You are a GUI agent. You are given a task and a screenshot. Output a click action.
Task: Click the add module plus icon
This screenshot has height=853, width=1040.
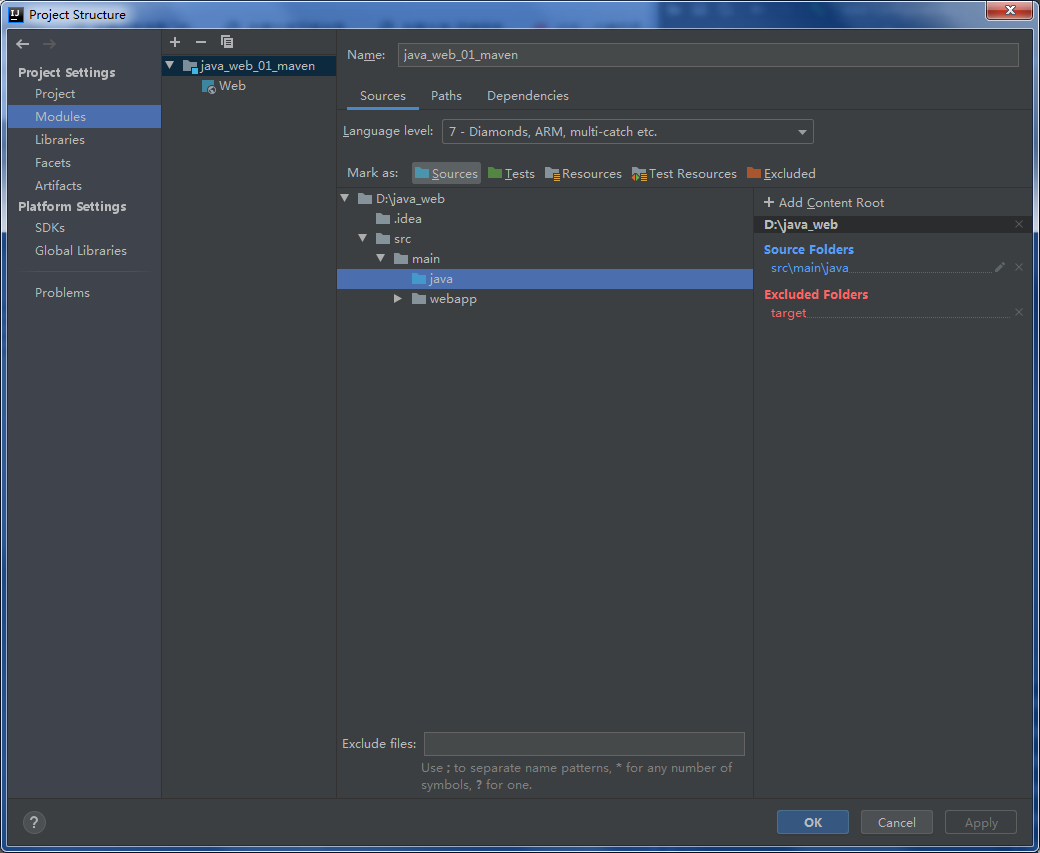pos(175,42)
